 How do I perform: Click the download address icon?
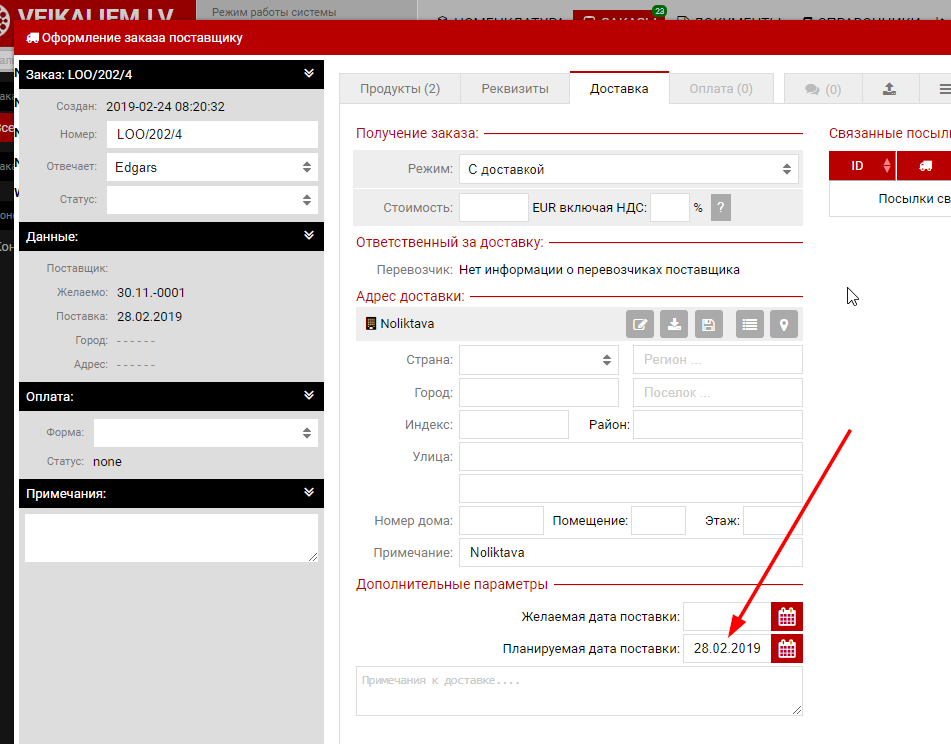(x=675, y=324)
